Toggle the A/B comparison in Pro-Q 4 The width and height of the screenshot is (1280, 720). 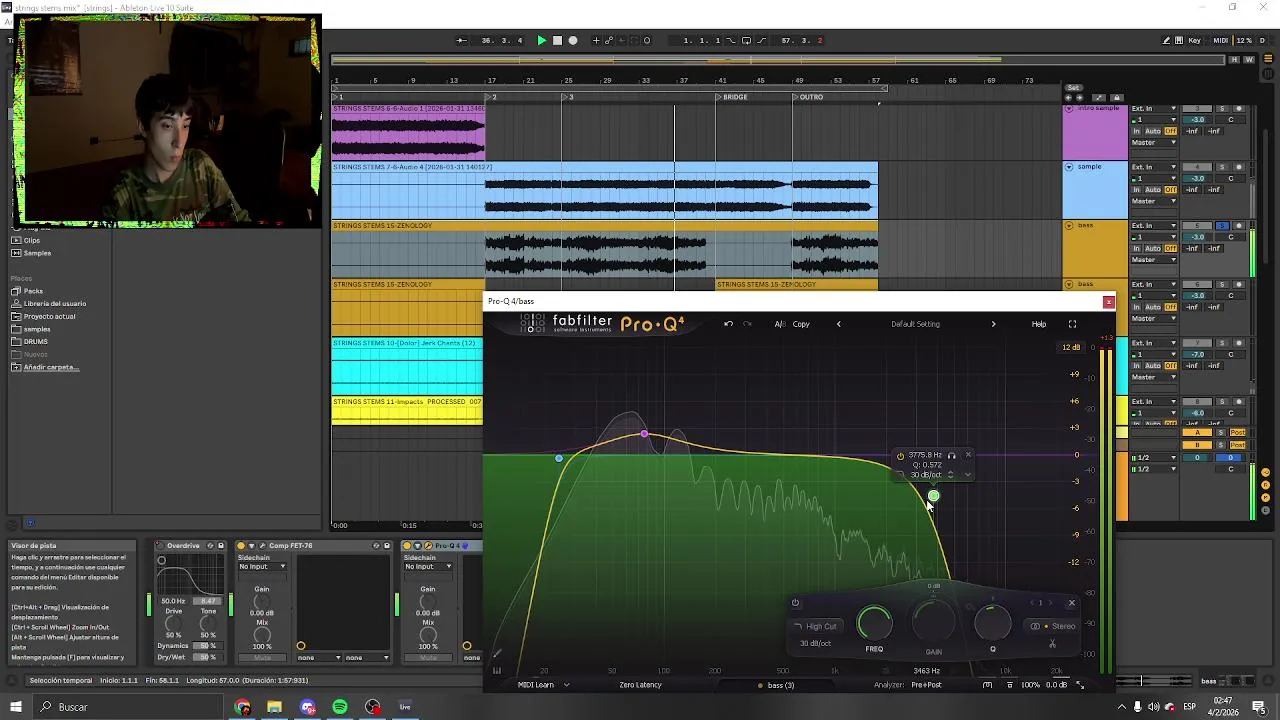(780, 324)
